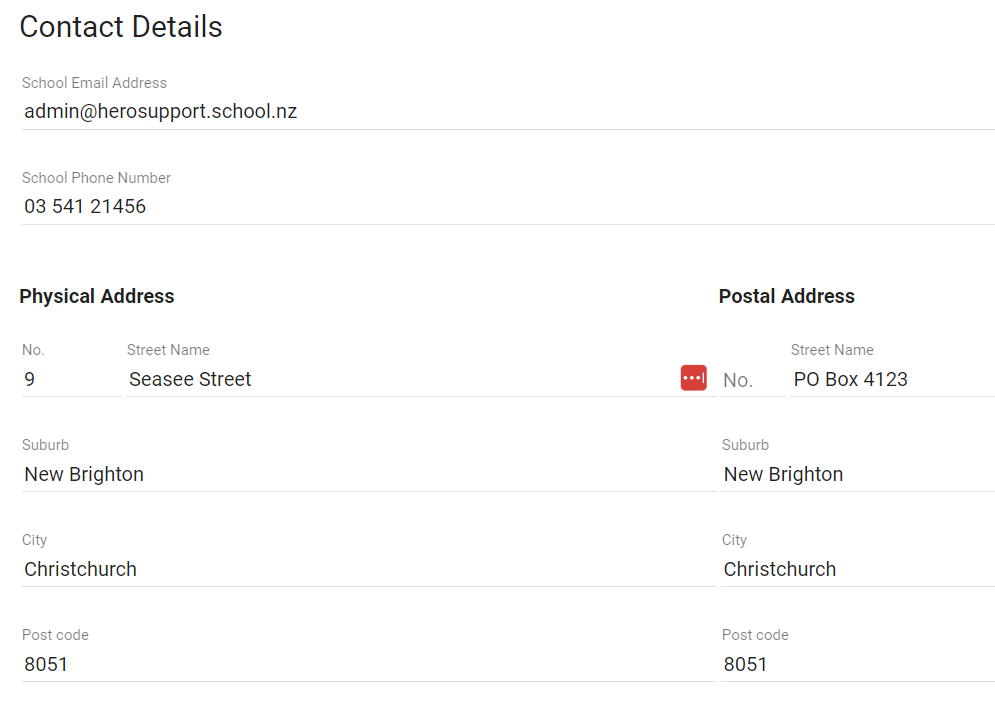Click the Physical Address section heading
The image size is (995, 705).
pyautogui.click(x=97, y=296)
